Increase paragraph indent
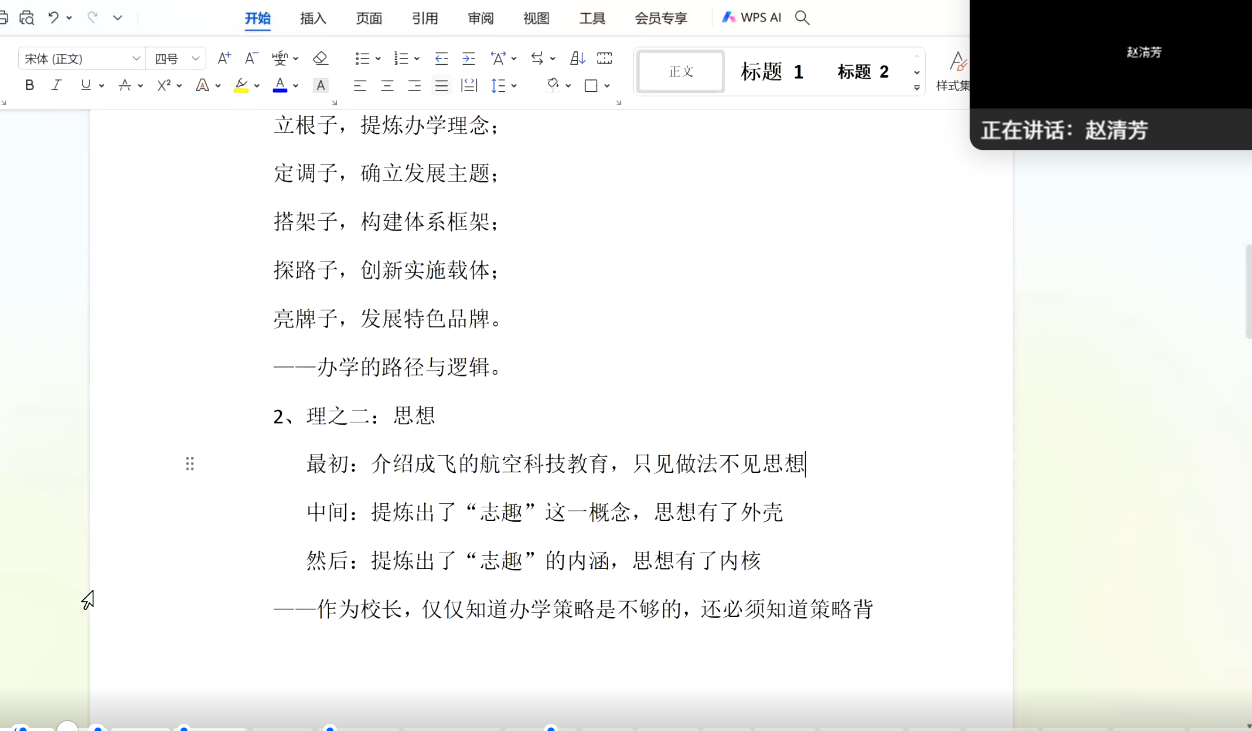Screen dimensions: 1252x731 click(x=468, y=59)
